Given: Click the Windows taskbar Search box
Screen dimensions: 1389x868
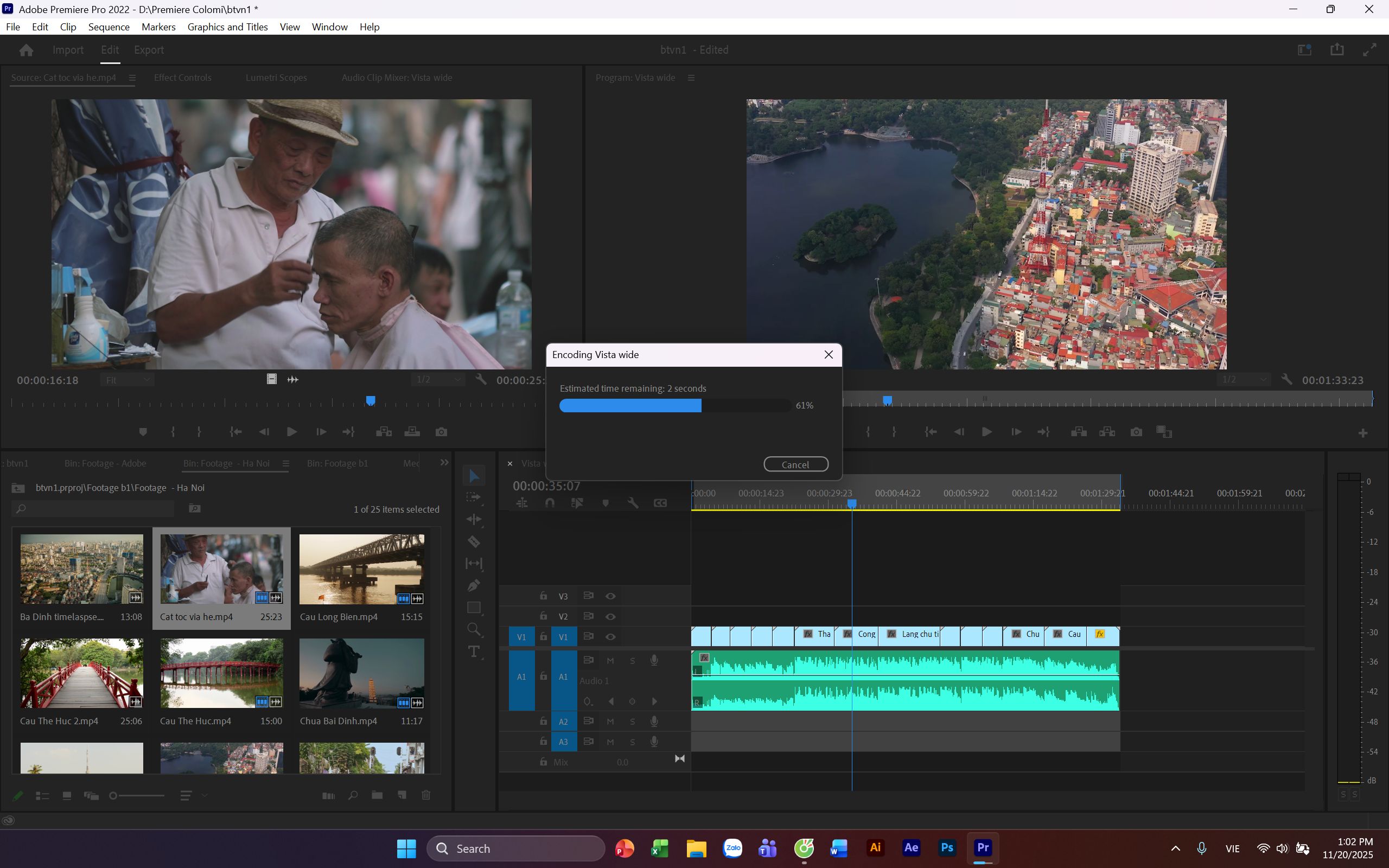Looking at the screenshot, I should pos(515,848).
